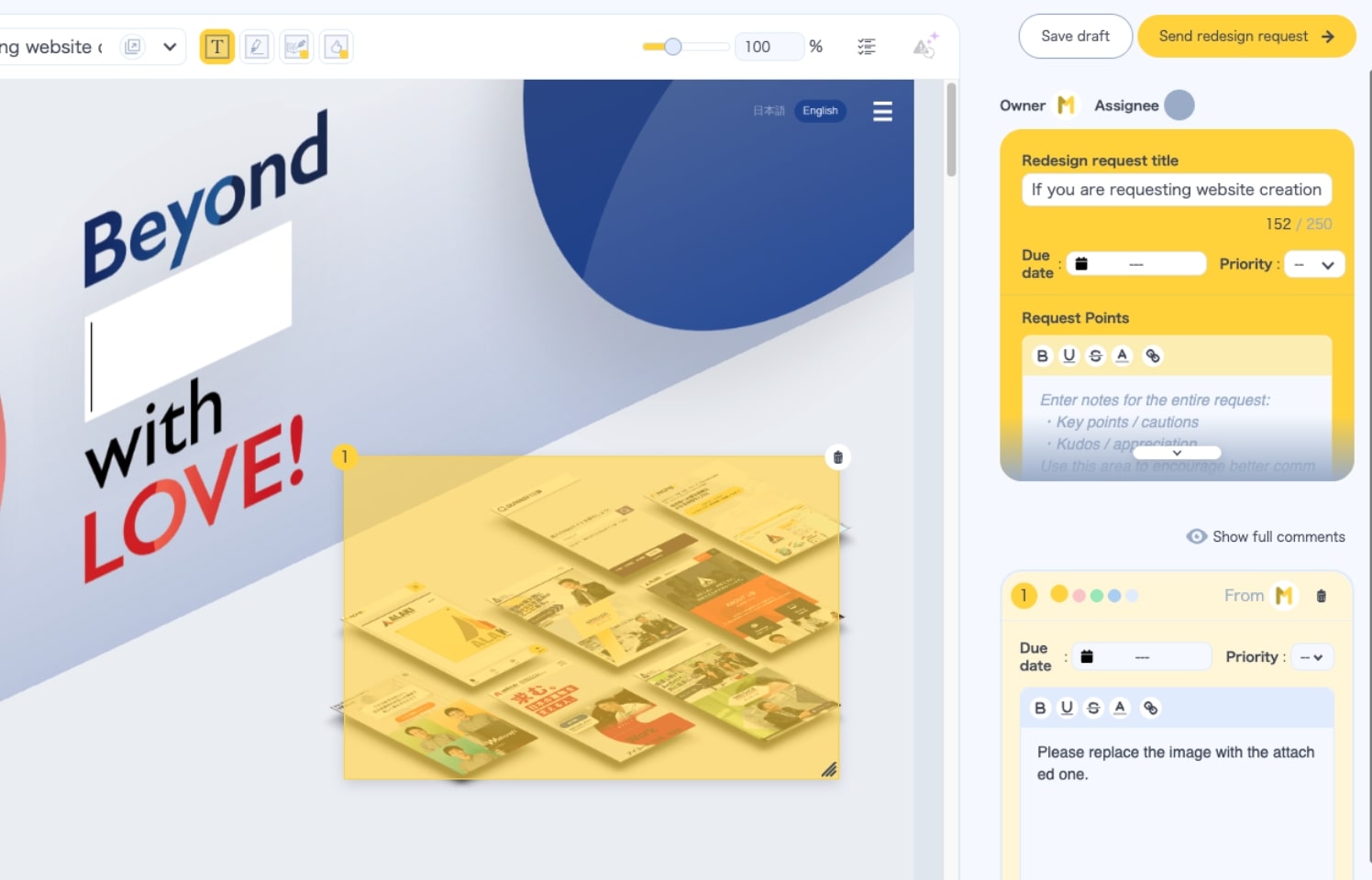Viewport: 1372px width, 880px height.
Task: Click the white text box on the canvas
Action: pos(188,321)
